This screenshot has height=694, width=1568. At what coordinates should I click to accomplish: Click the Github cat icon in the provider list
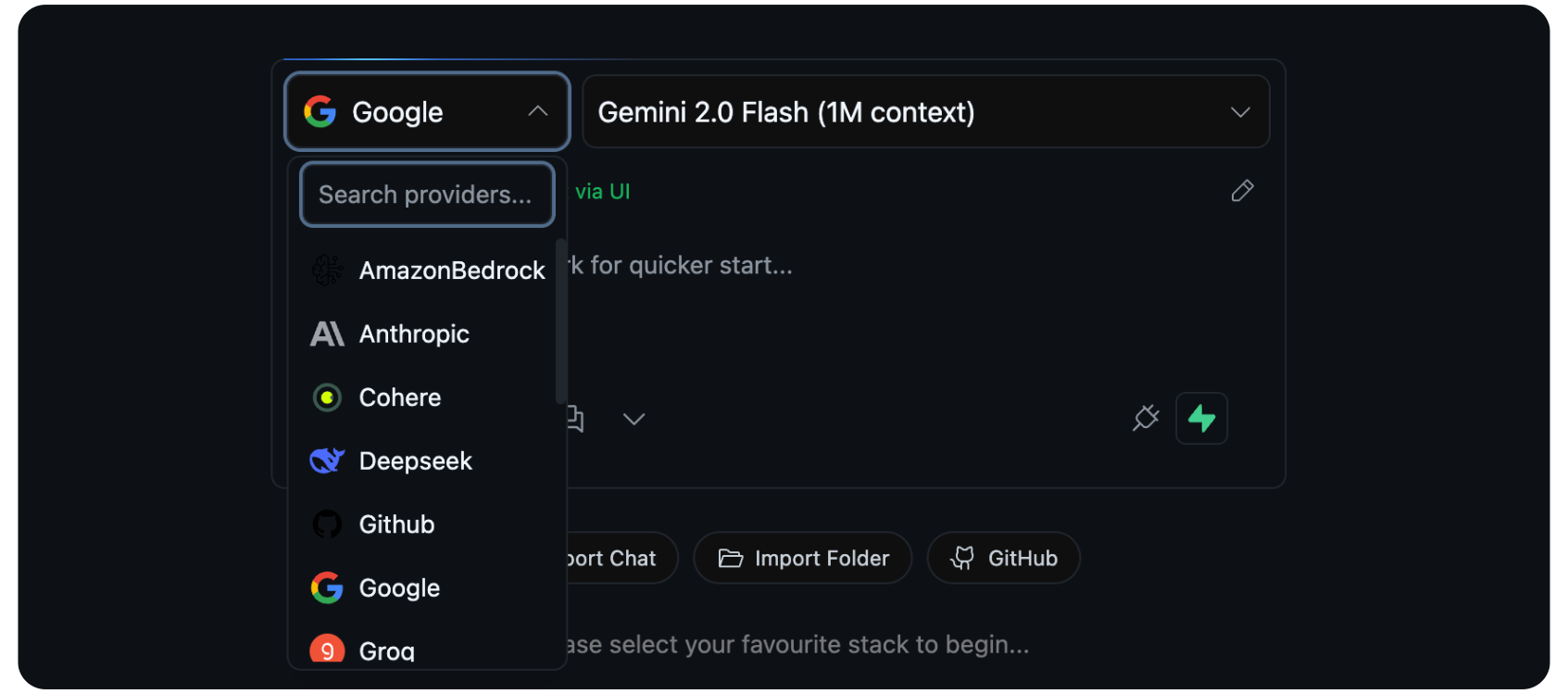(326, 524)
